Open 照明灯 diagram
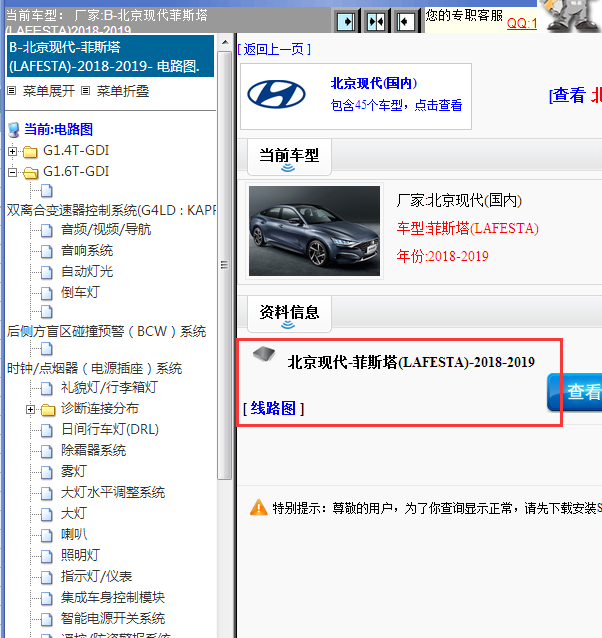Viewport: 602px width, 638px height. 81,555
